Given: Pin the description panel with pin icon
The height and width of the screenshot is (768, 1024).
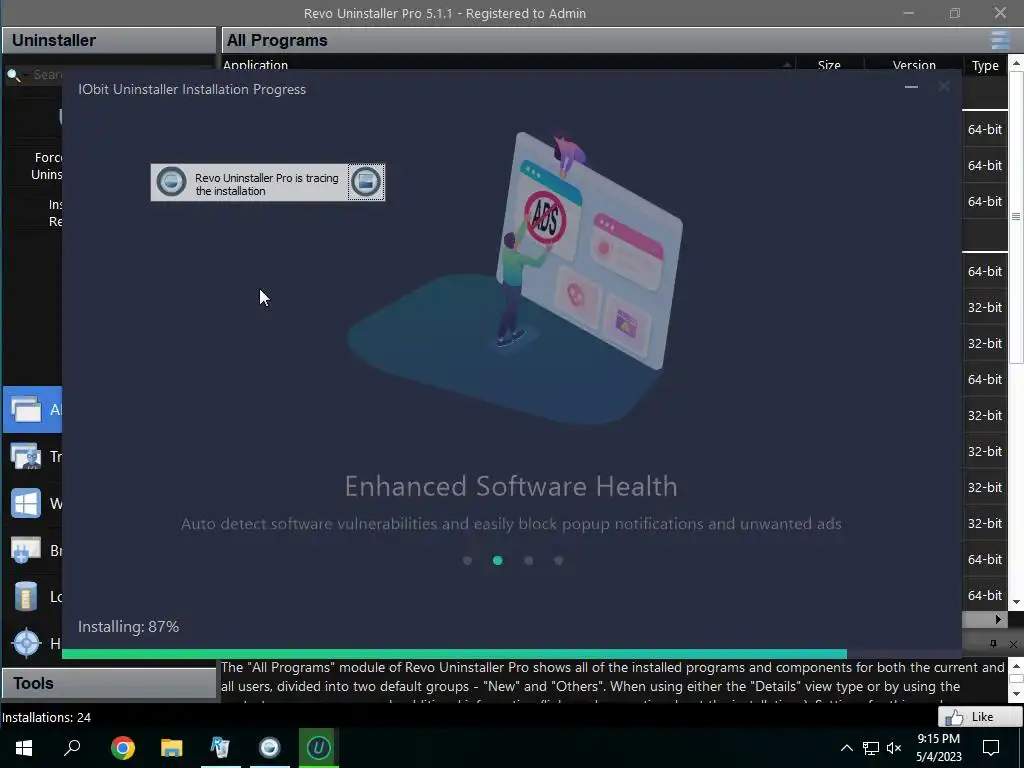Looking at the screenshot, I should pyautogui.click(x=993, y=644).
